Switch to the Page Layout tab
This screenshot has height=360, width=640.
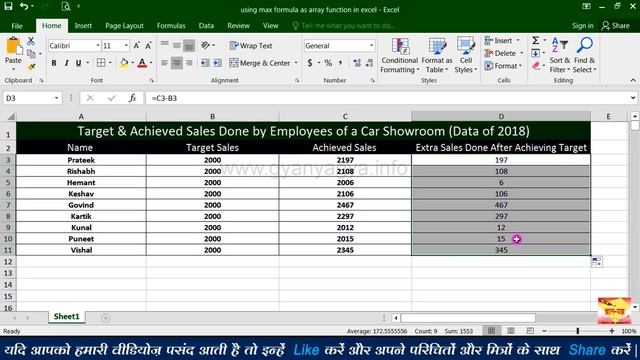pos(124,26)
